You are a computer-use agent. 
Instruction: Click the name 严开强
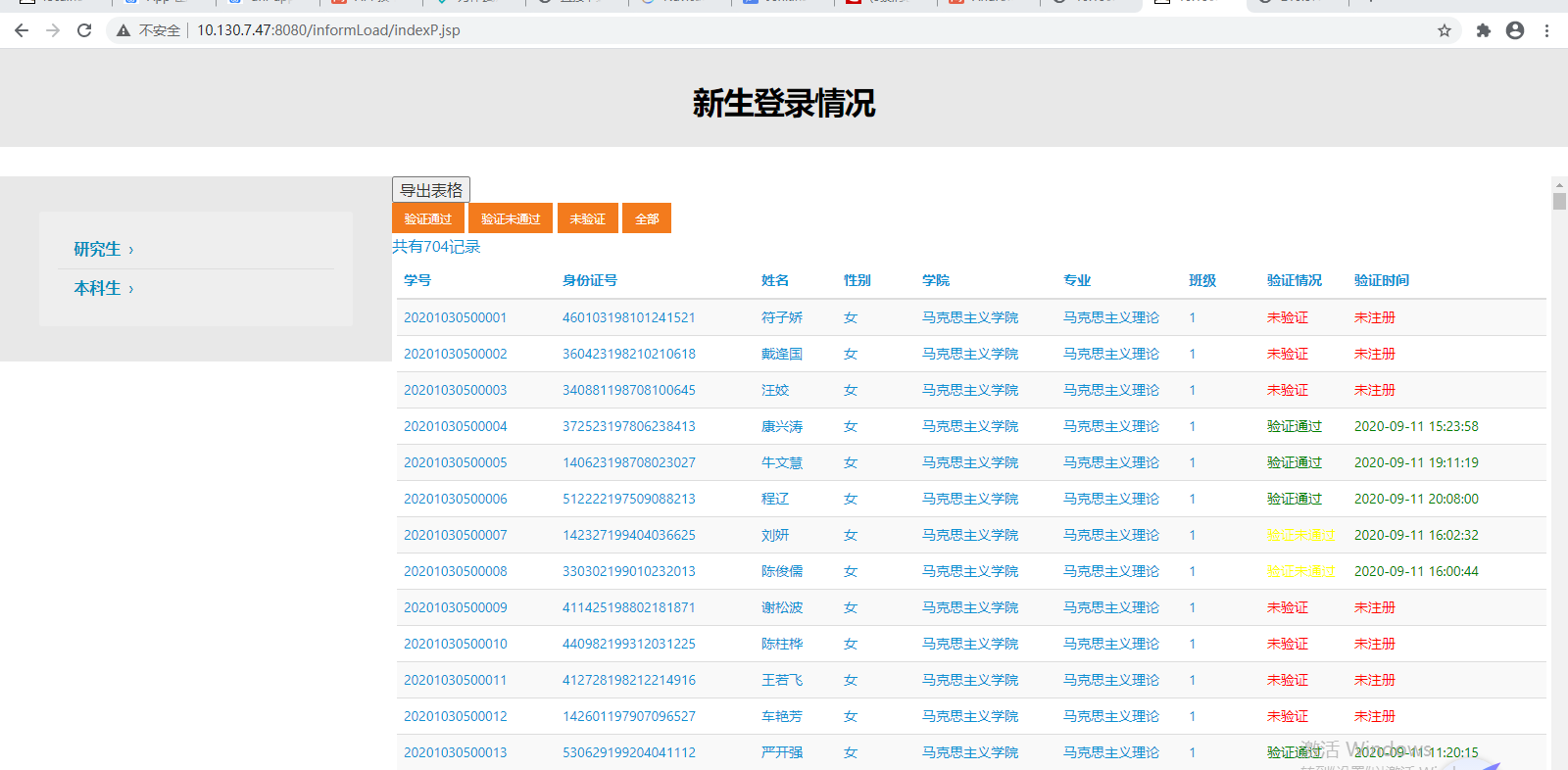(782, 752)
